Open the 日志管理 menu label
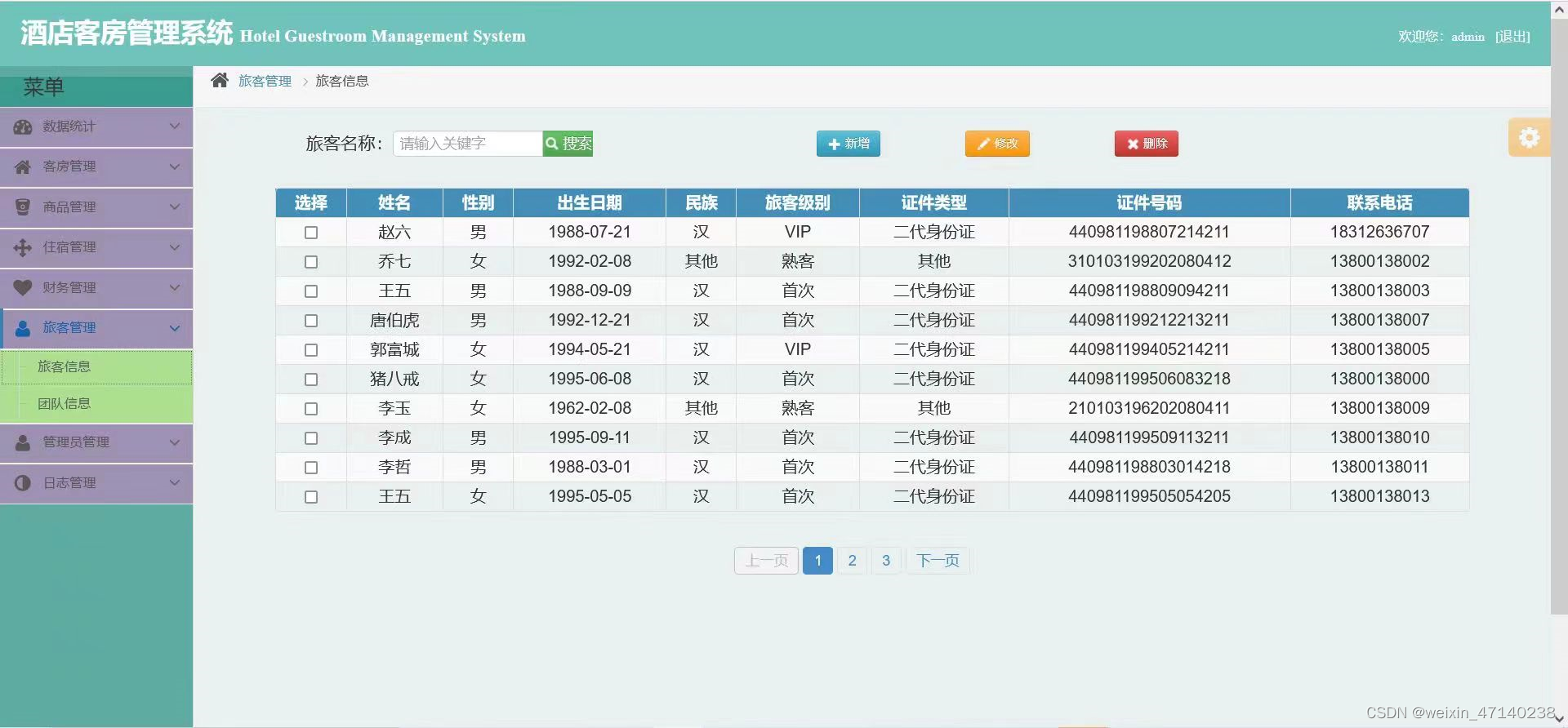Viewport: 1568px width, 728px height. [x=69, y=483]
